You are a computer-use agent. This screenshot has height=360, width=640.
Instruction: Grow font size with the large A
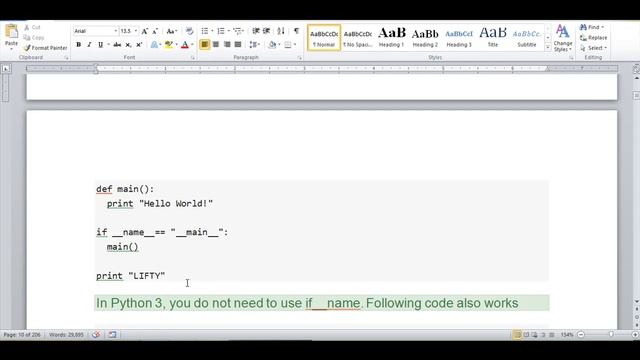point(144,31)
